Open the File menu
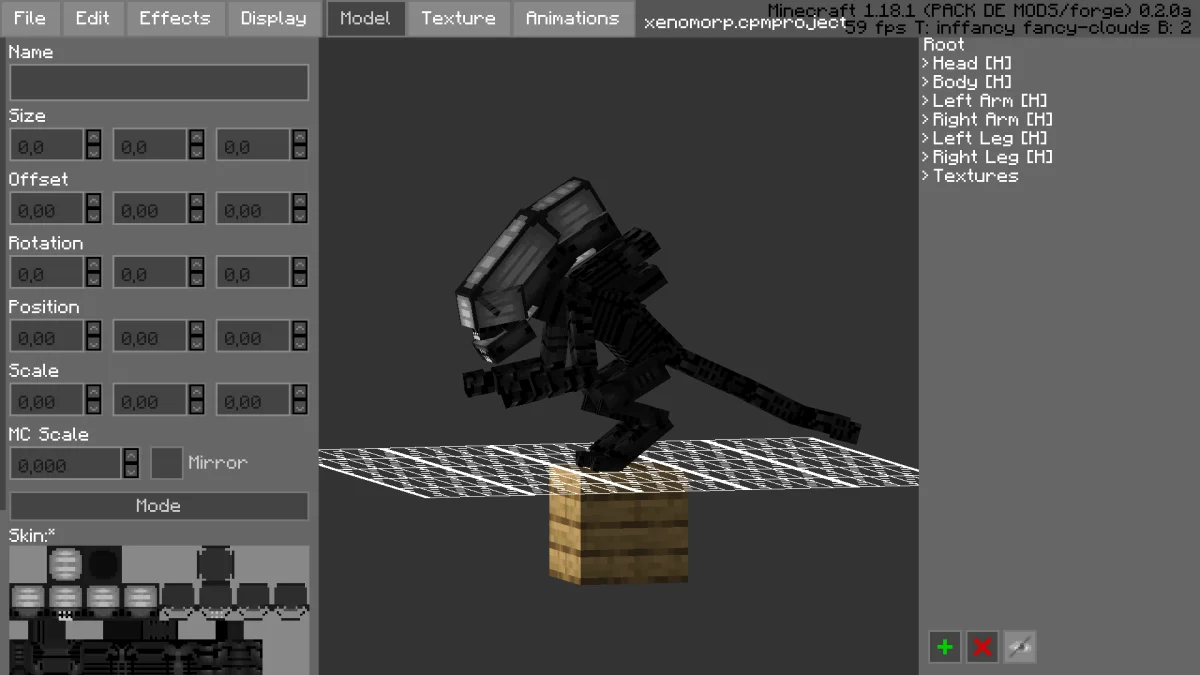1200x675 pixels. [x=30, y=18]
